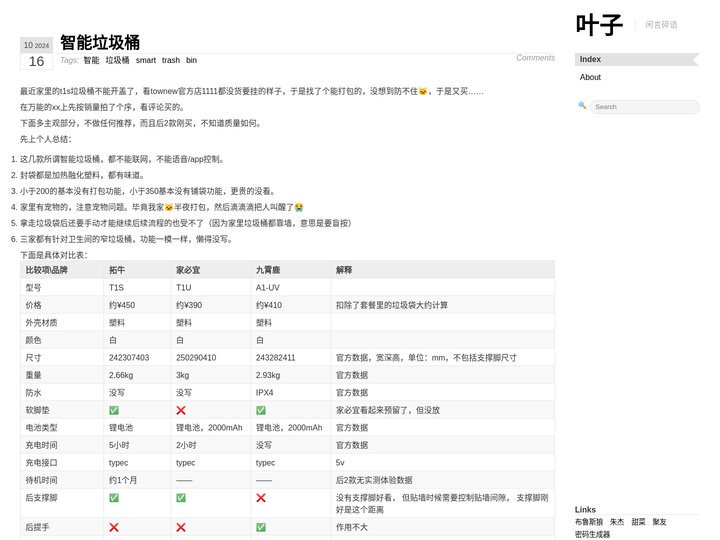Open the 聚友 link
This screenshot has height=540, width=720.
pos(659,522)
